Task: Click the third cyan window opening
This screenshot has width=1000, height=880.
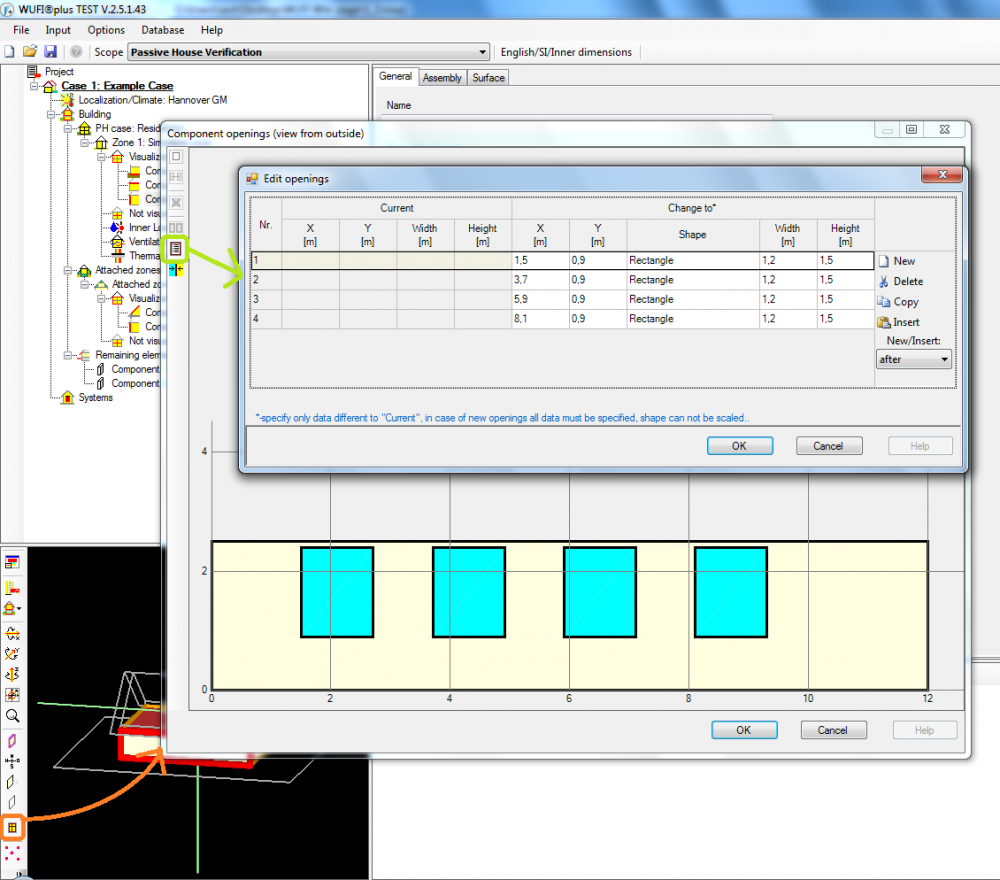Action: (600, 592)
